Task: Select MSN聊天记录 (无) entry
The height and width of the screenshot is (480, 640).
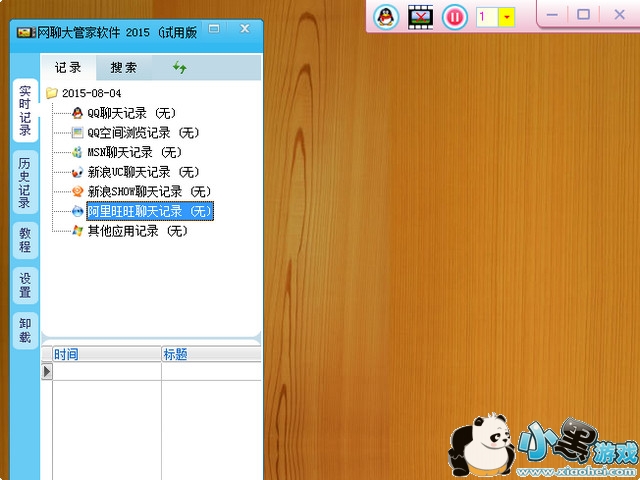Action: 135,152
